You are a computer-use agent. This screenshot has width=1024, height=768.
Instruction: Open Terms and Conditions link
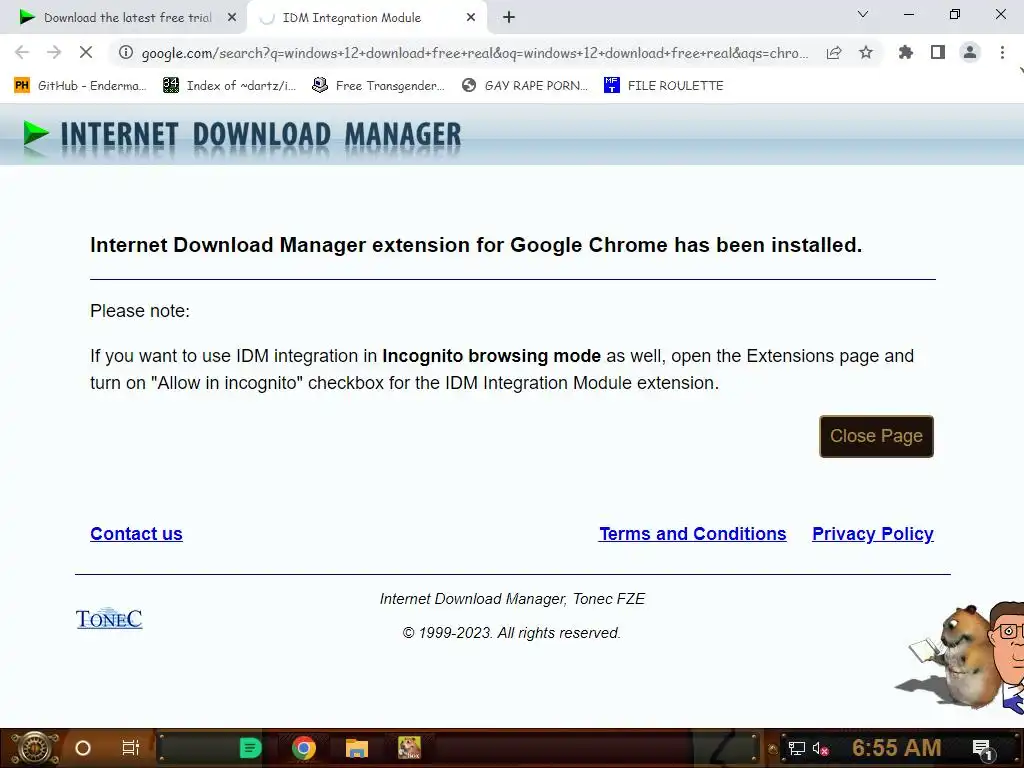(x=692, y=534)
